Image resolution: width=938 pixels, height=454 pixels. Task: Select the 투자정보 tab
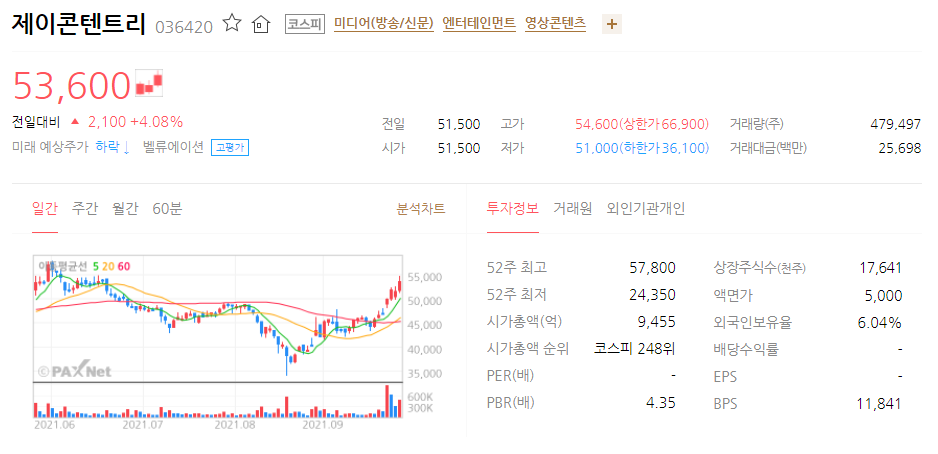click(513, 209)
